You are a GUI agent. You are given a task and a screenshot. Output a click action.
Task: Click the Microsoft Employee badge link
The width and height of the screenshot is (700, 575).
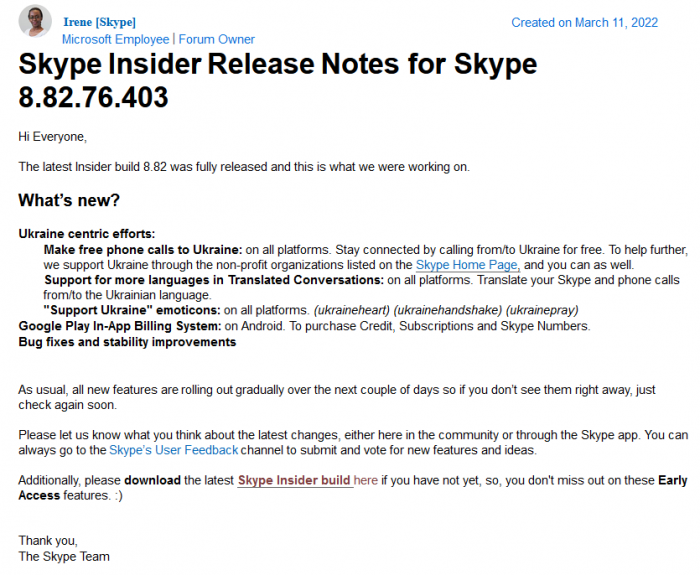pos(116,39)
